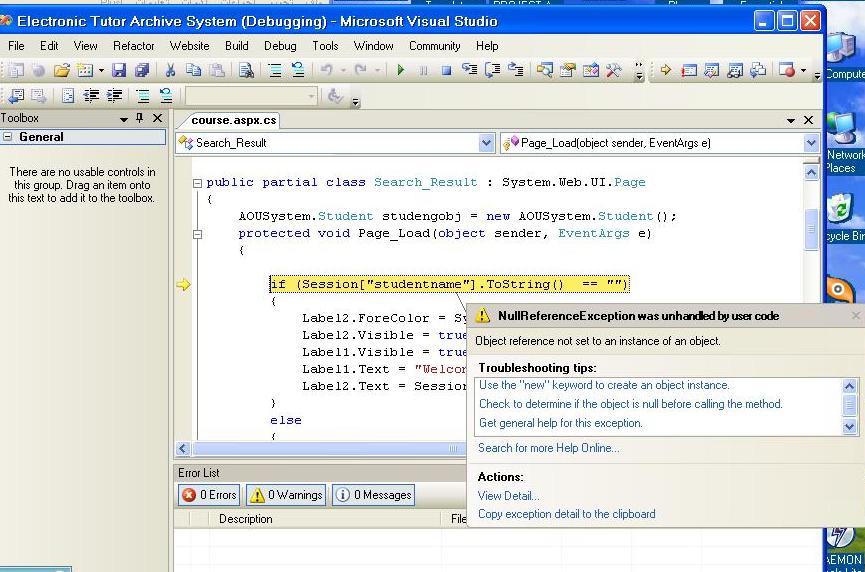The image size is (865, 572).
Task: Click Copy exception detail to the clipboard
Action: point(567,514)
